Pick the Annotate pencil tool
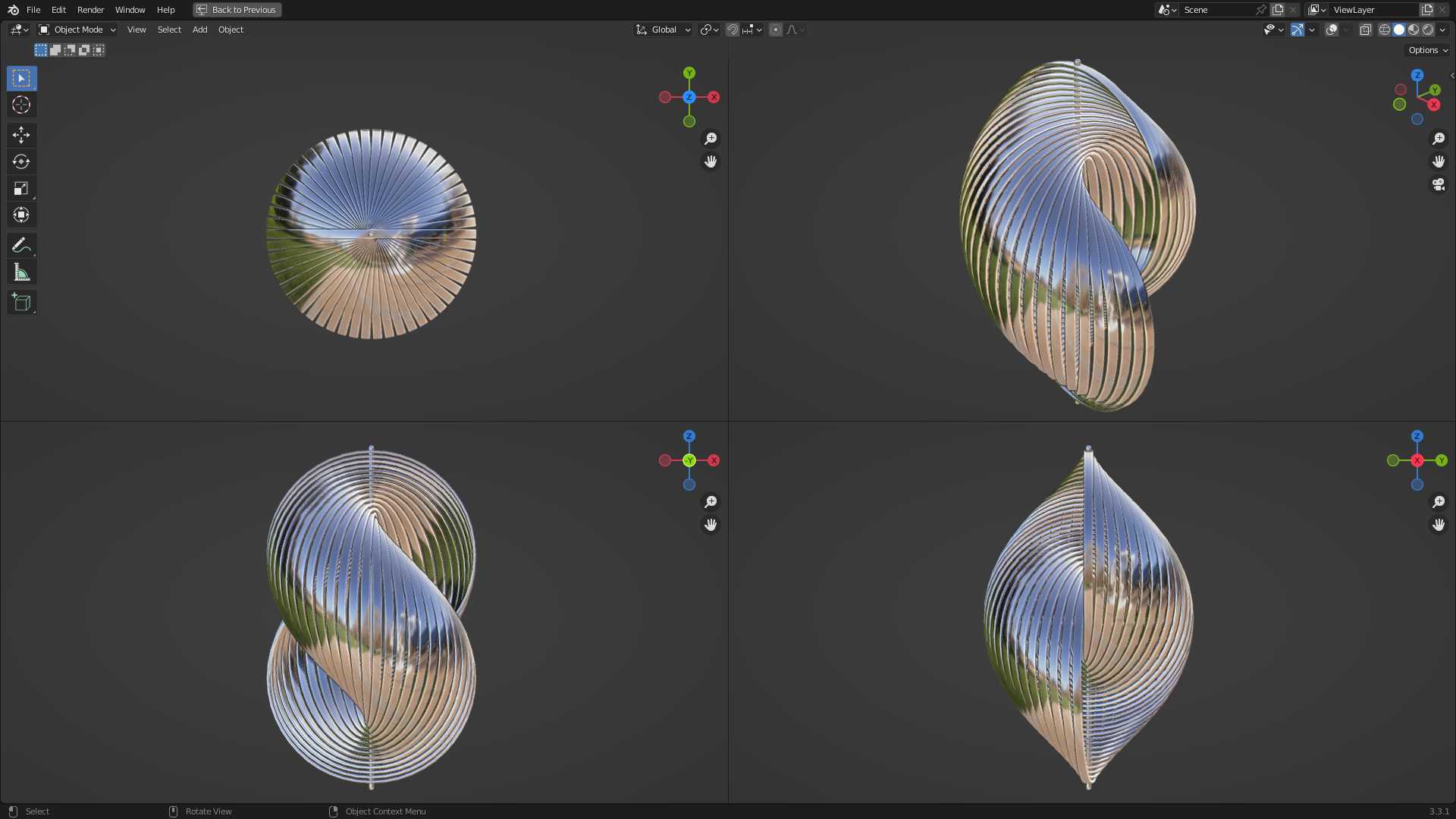The height and width of the screenshot is (819, 1456). coord(21,245)
